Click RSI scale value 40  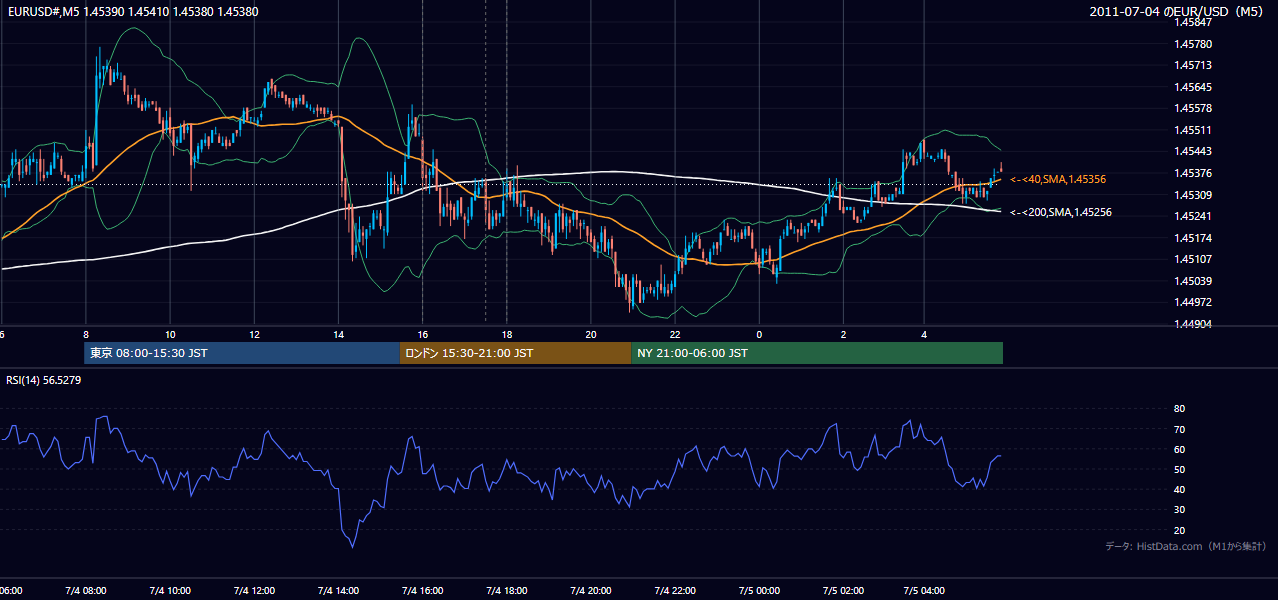tap(1179, 489)
